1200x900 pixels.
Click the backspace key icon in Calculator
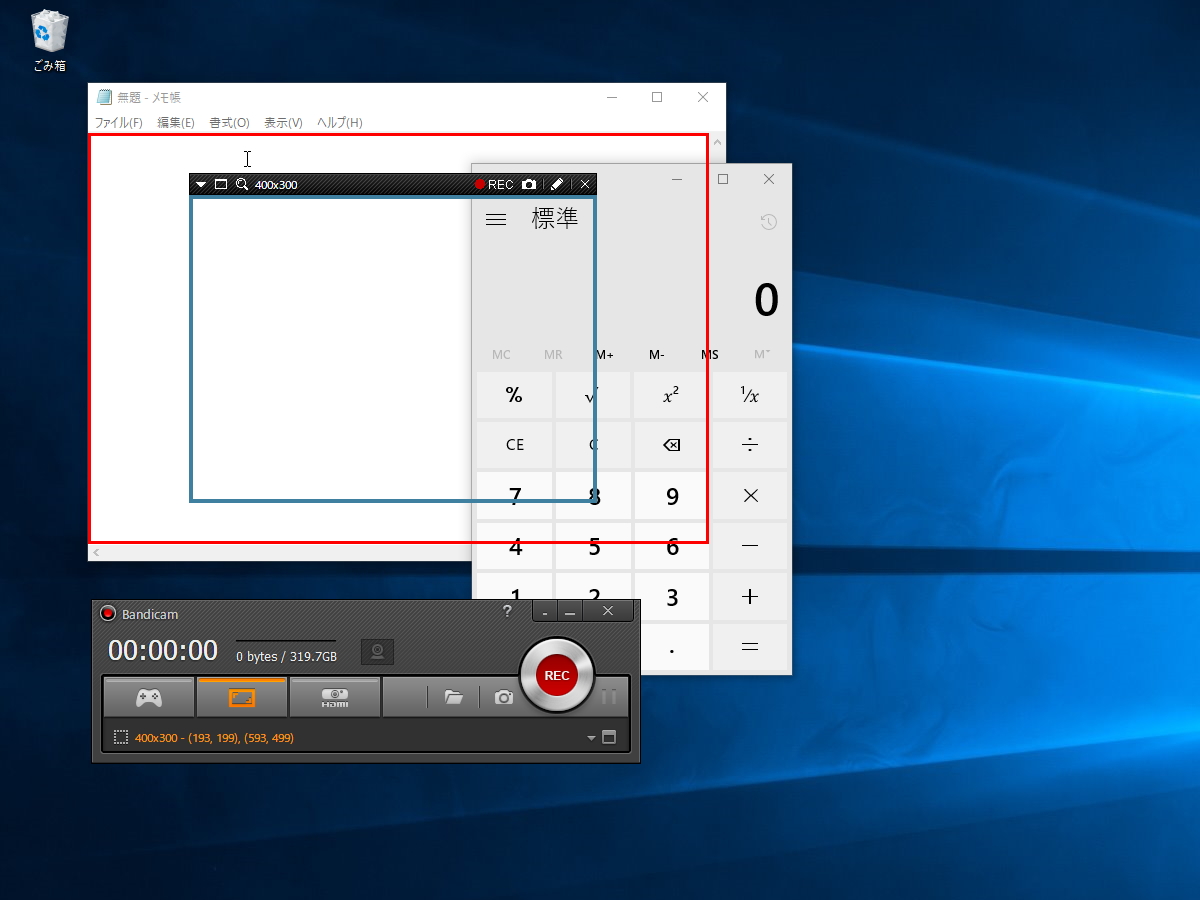(x=671, y=445)
